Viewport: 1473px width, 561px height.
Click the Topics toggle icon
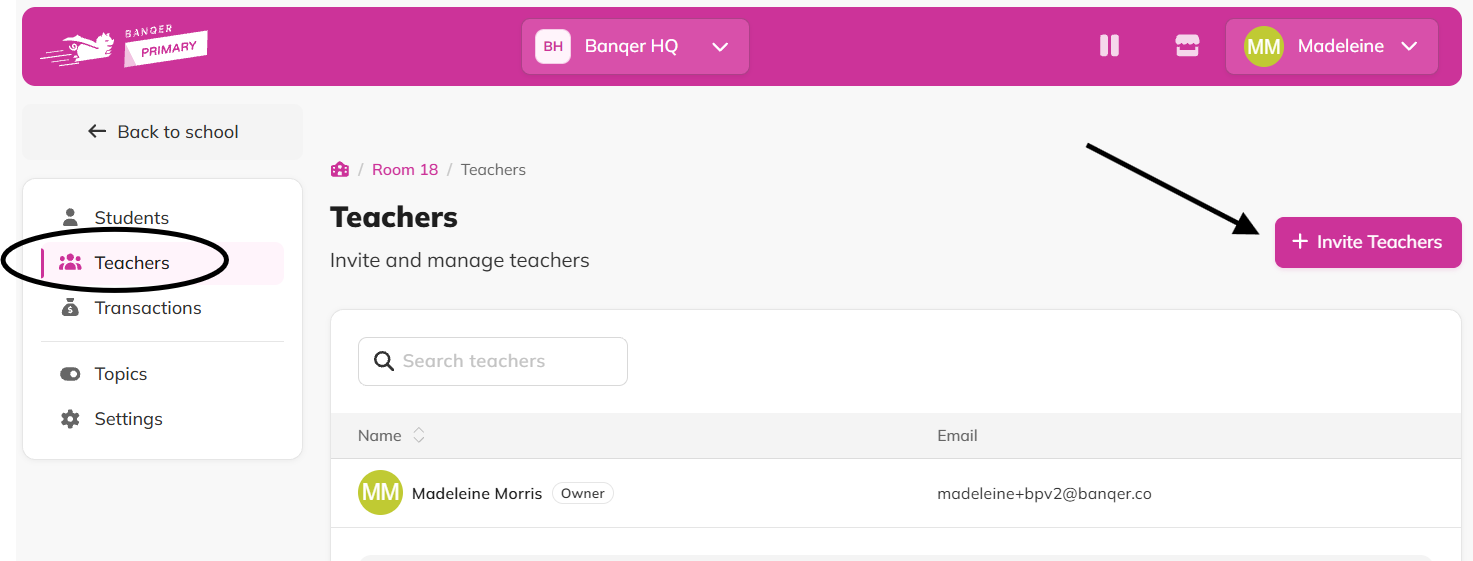(x=70, y=374)
